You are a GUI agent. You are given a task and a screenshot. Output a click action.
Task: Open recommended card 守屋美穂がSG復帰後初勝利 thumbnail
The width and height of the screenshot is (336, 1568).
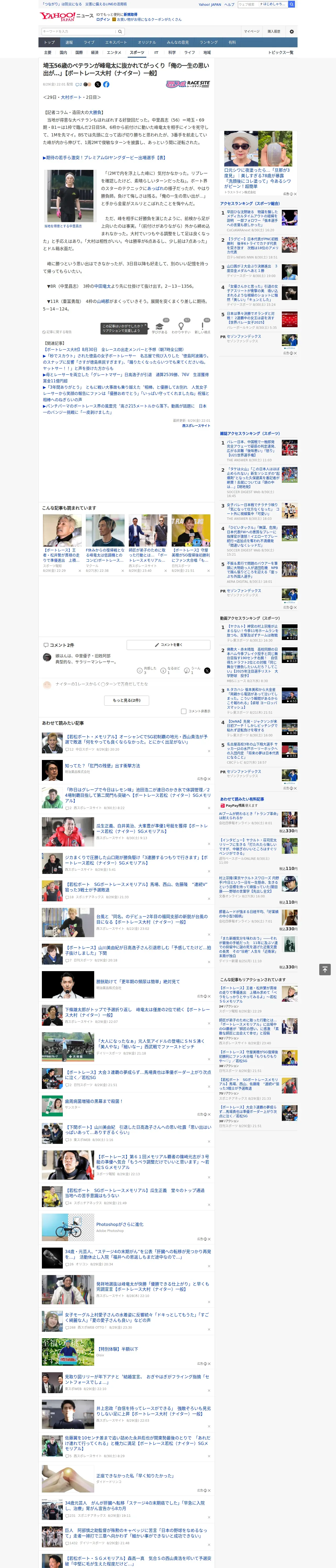point(191,530)
